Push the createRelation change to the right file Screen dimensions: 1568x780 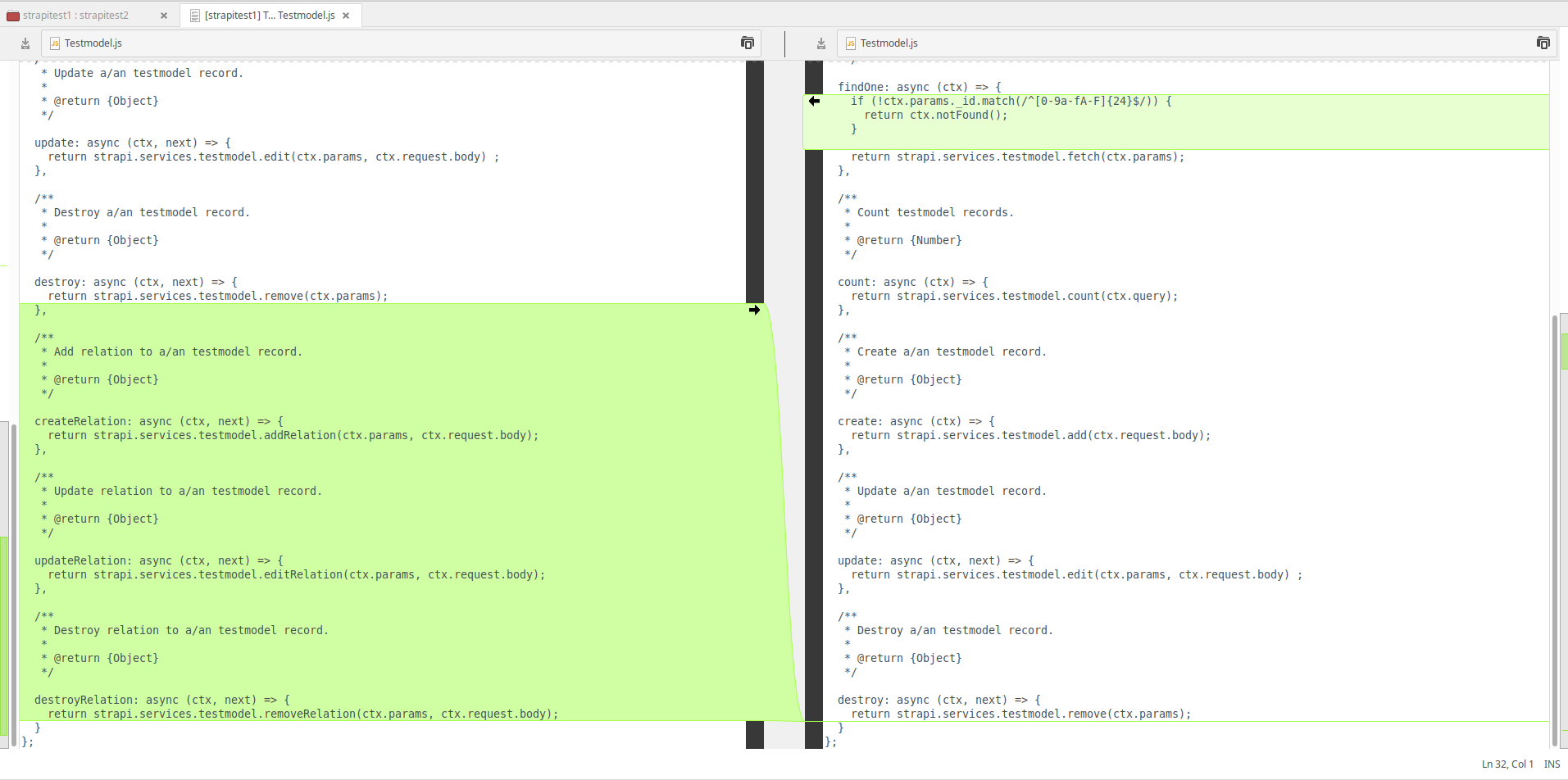point(753,310)
